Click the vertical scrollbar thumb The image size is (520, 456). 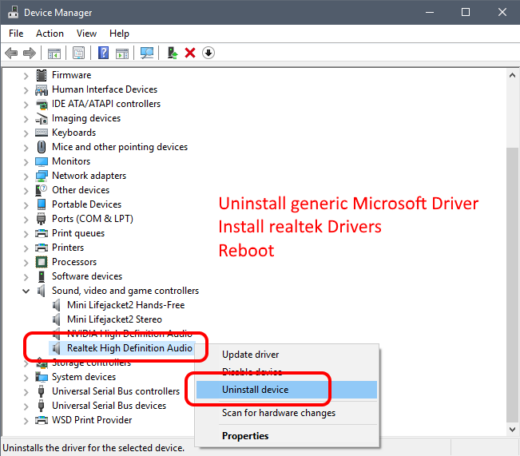tap(513, 285)
